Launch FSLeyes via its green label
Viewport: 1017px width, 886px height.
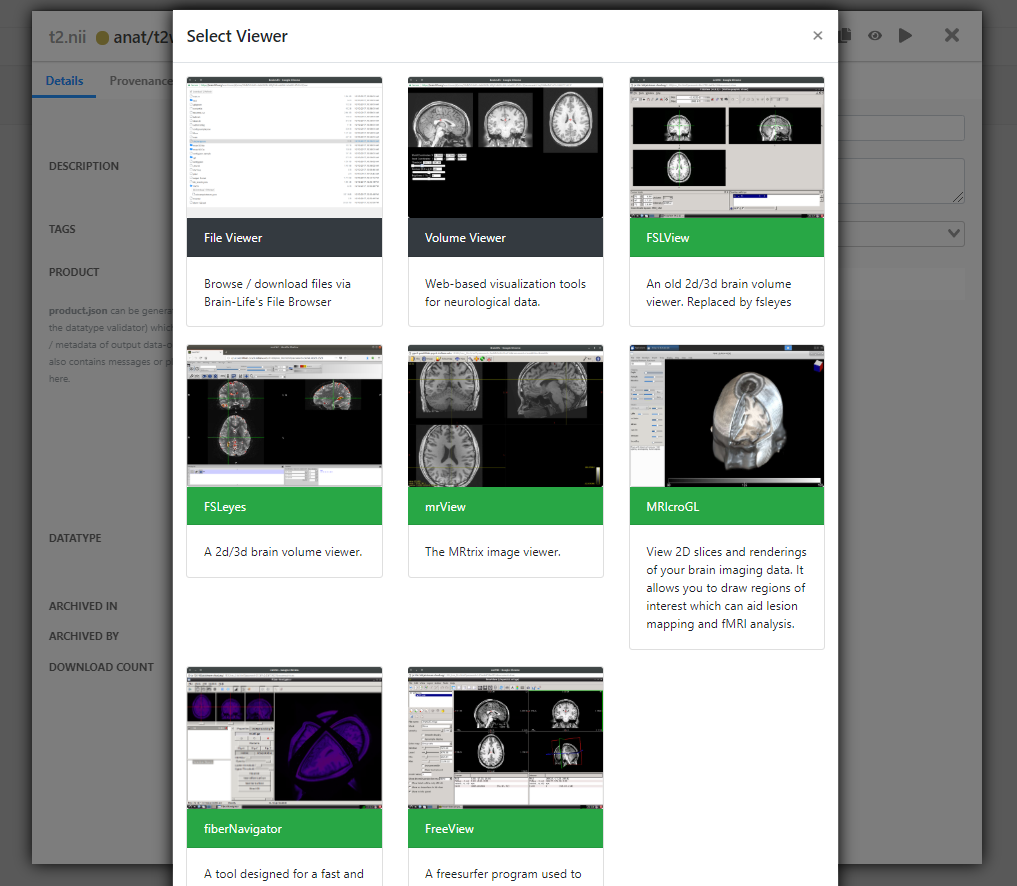tap(284, 506)
